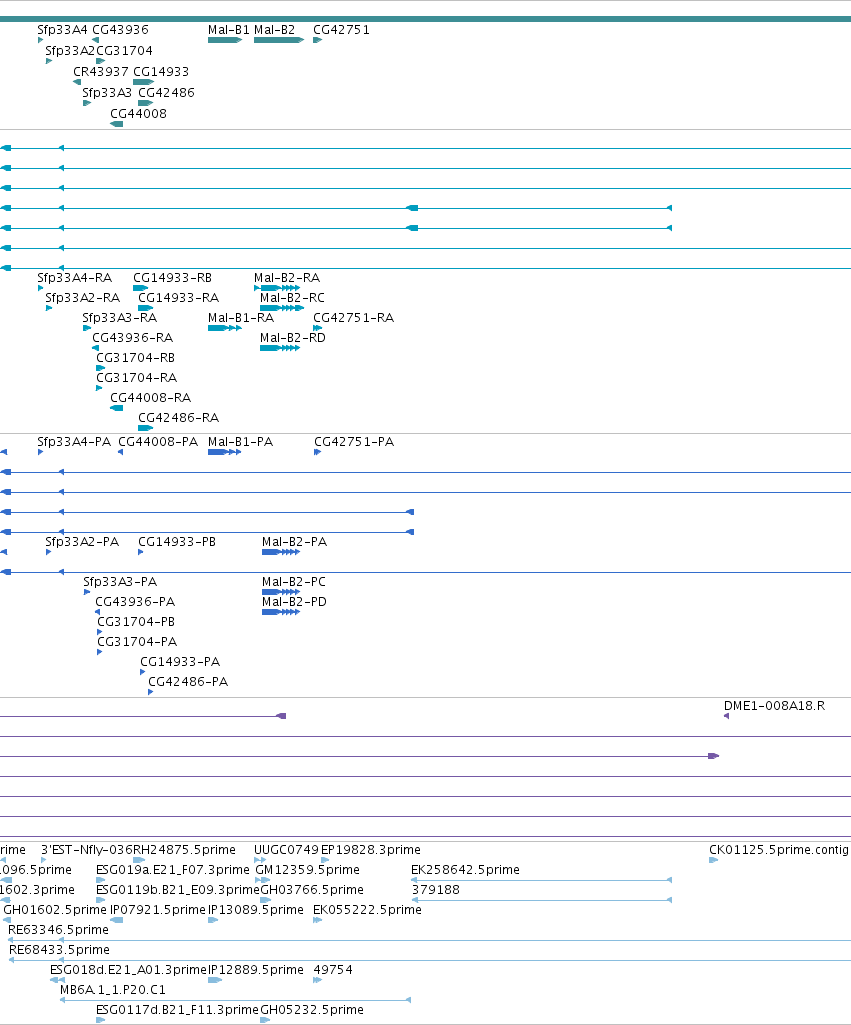Select the Sfp33A3 gene label

107,93
